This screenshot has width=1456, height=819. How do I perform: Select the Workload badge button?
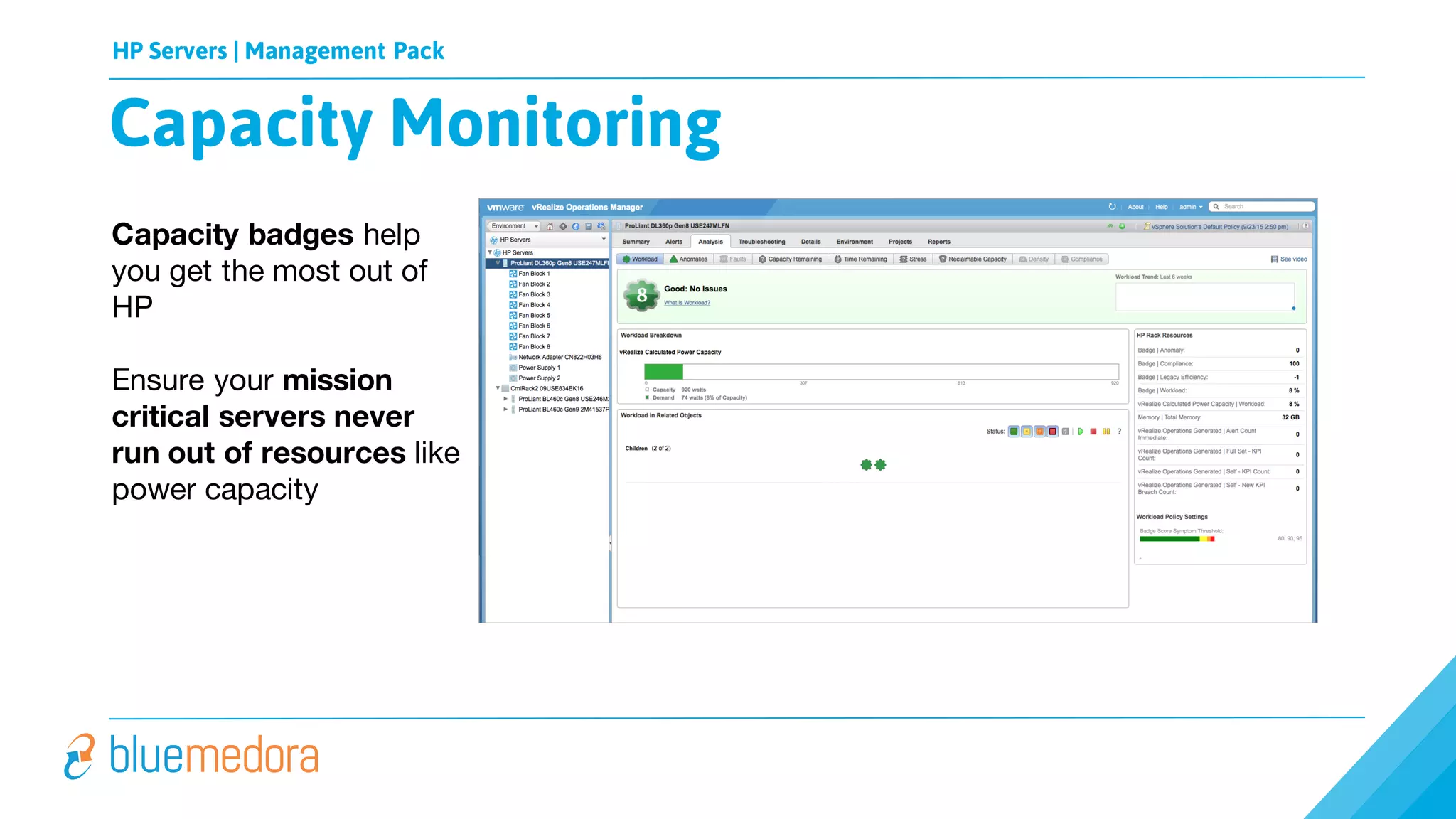pyautogui.click(x=640, y=259)
